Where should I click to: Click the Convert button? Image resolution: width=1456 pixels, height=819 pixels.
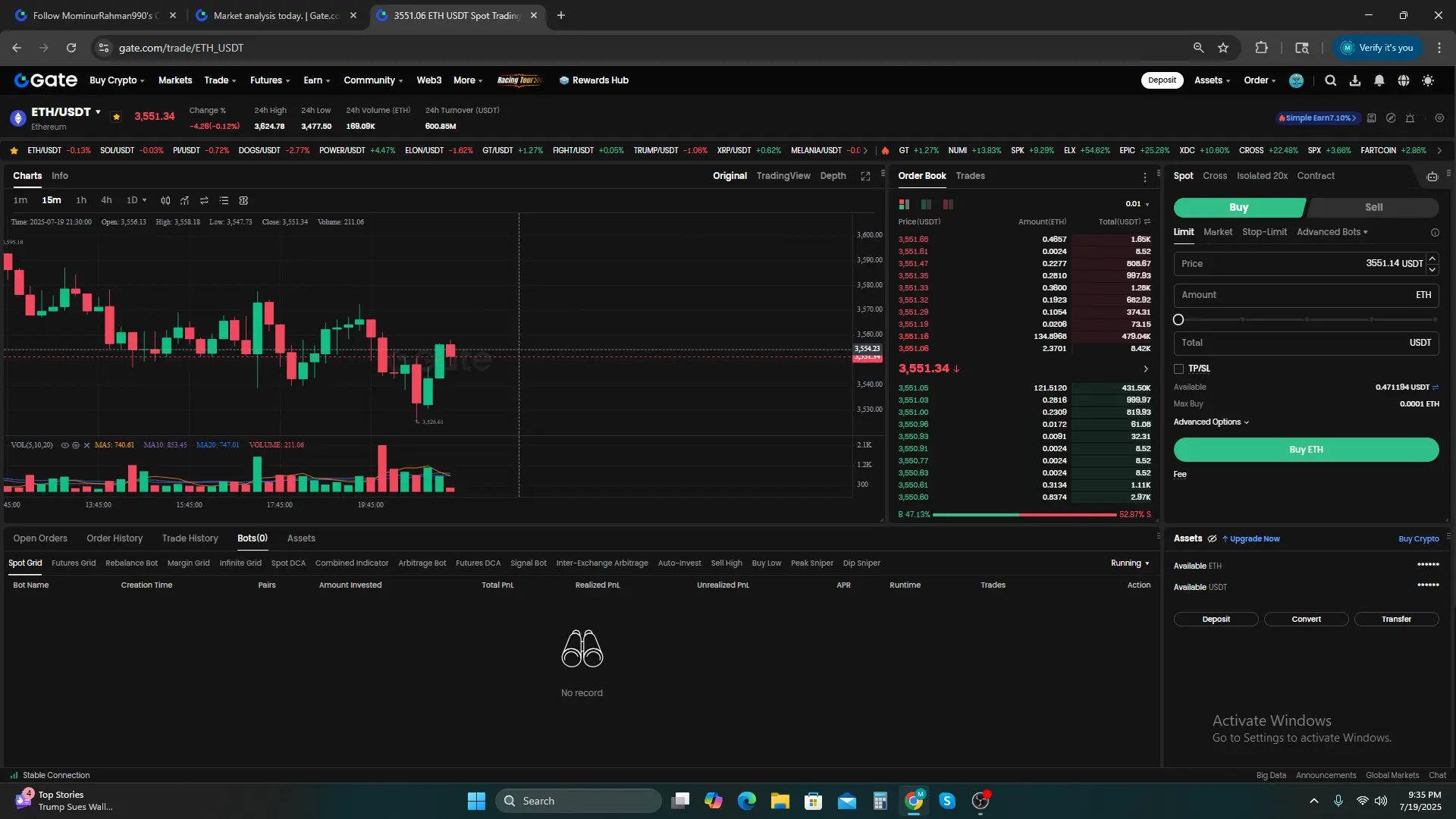(1306, 620)
